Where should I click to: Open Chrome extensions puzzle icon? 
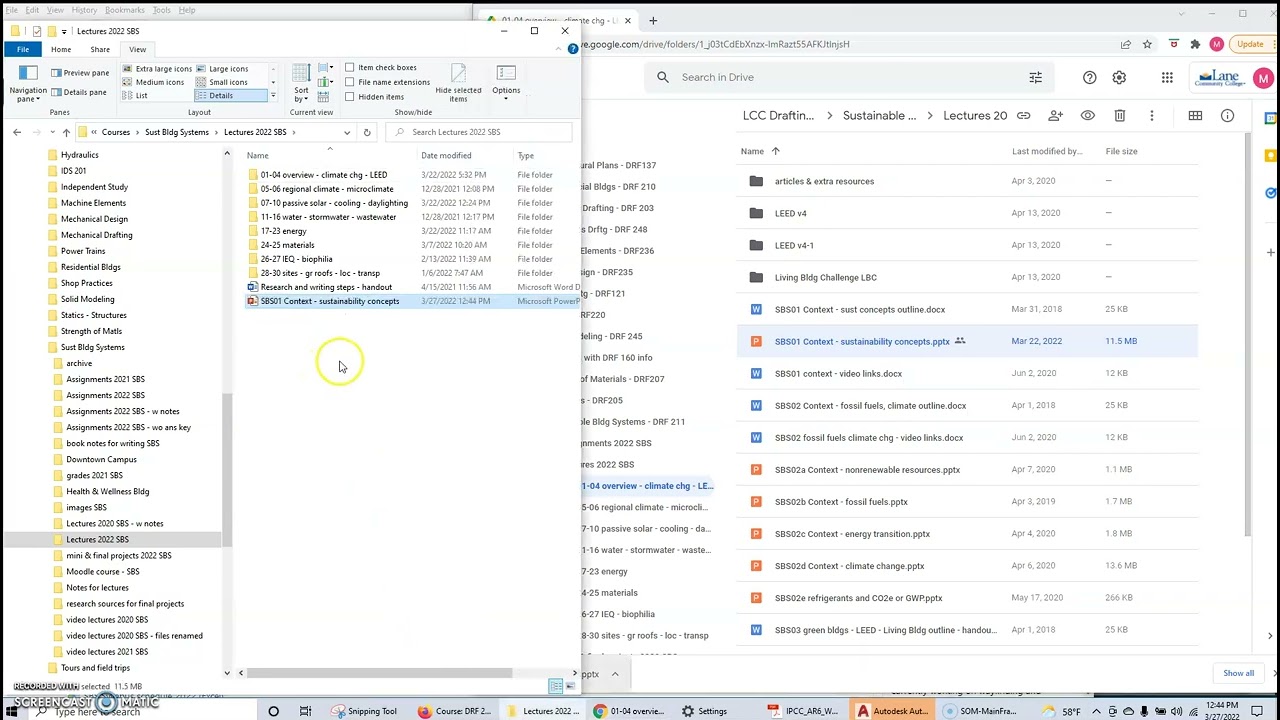coord(1195,44)
